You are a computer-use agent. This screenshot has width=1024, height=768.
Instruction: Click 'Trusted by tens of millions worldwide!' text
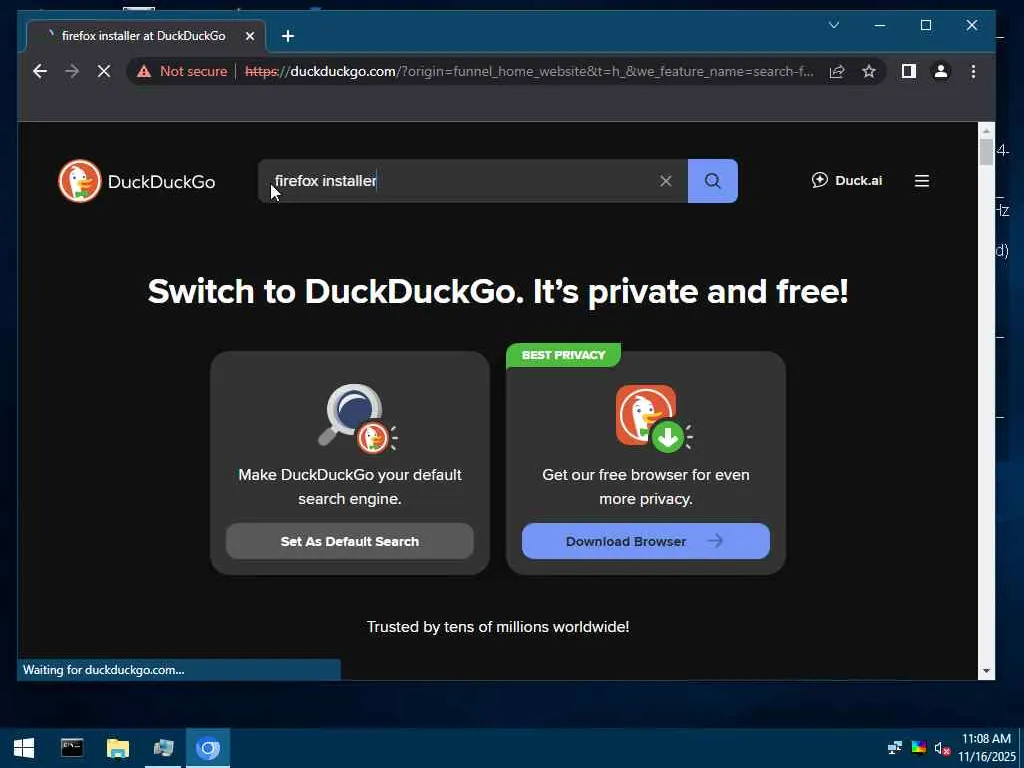point(498,627)
